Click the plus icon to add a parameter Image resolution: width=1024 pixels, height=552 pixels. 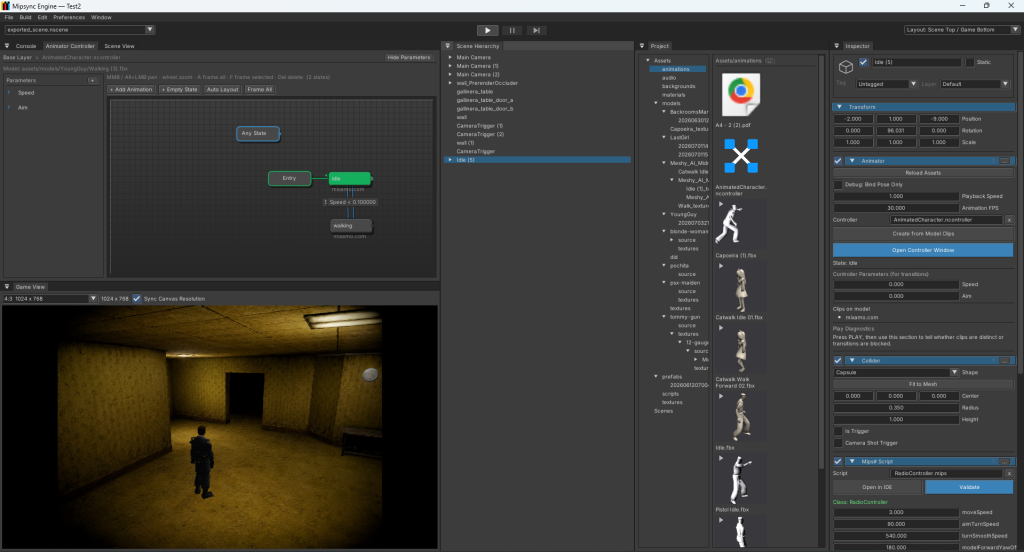click(x=92, y=80)
